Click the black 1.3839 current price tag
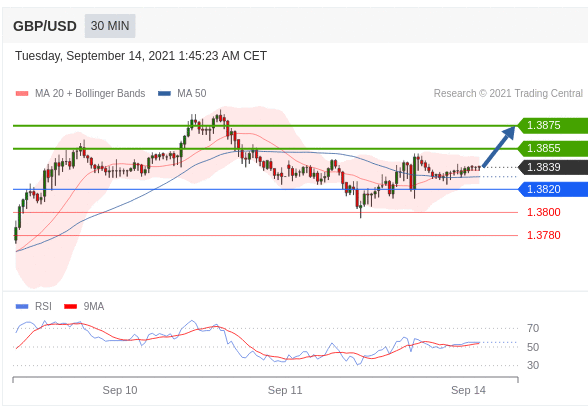This screenshot has width=588, height=409. tap(553, 167)
